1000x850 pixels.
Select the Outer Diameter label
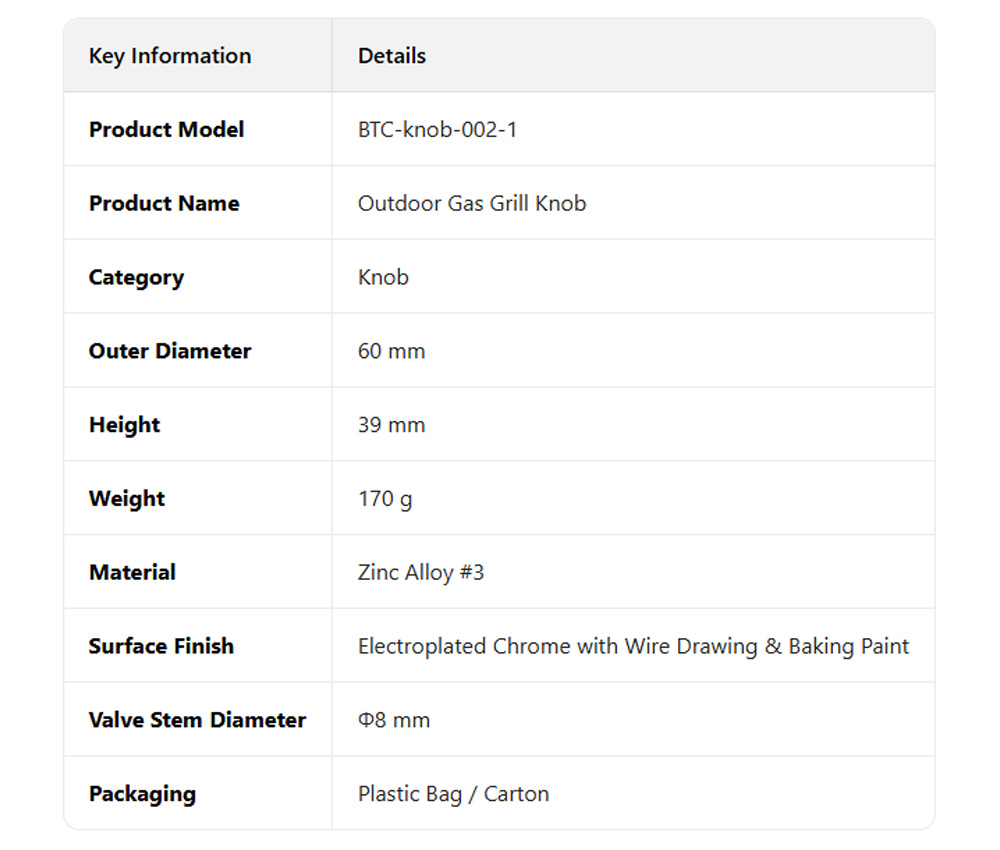click(x=170, y=352)
